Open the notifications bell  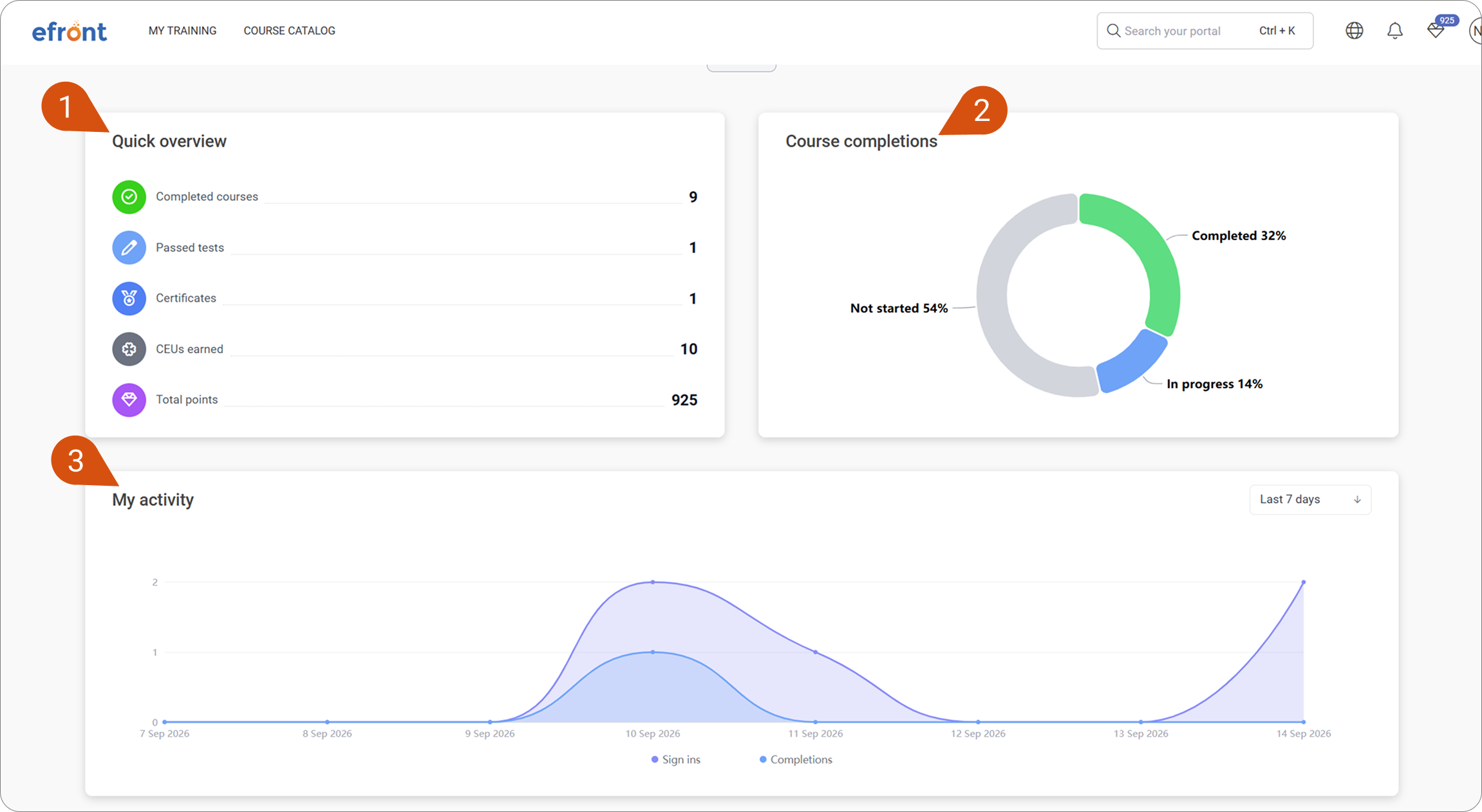click(1395, 30)
